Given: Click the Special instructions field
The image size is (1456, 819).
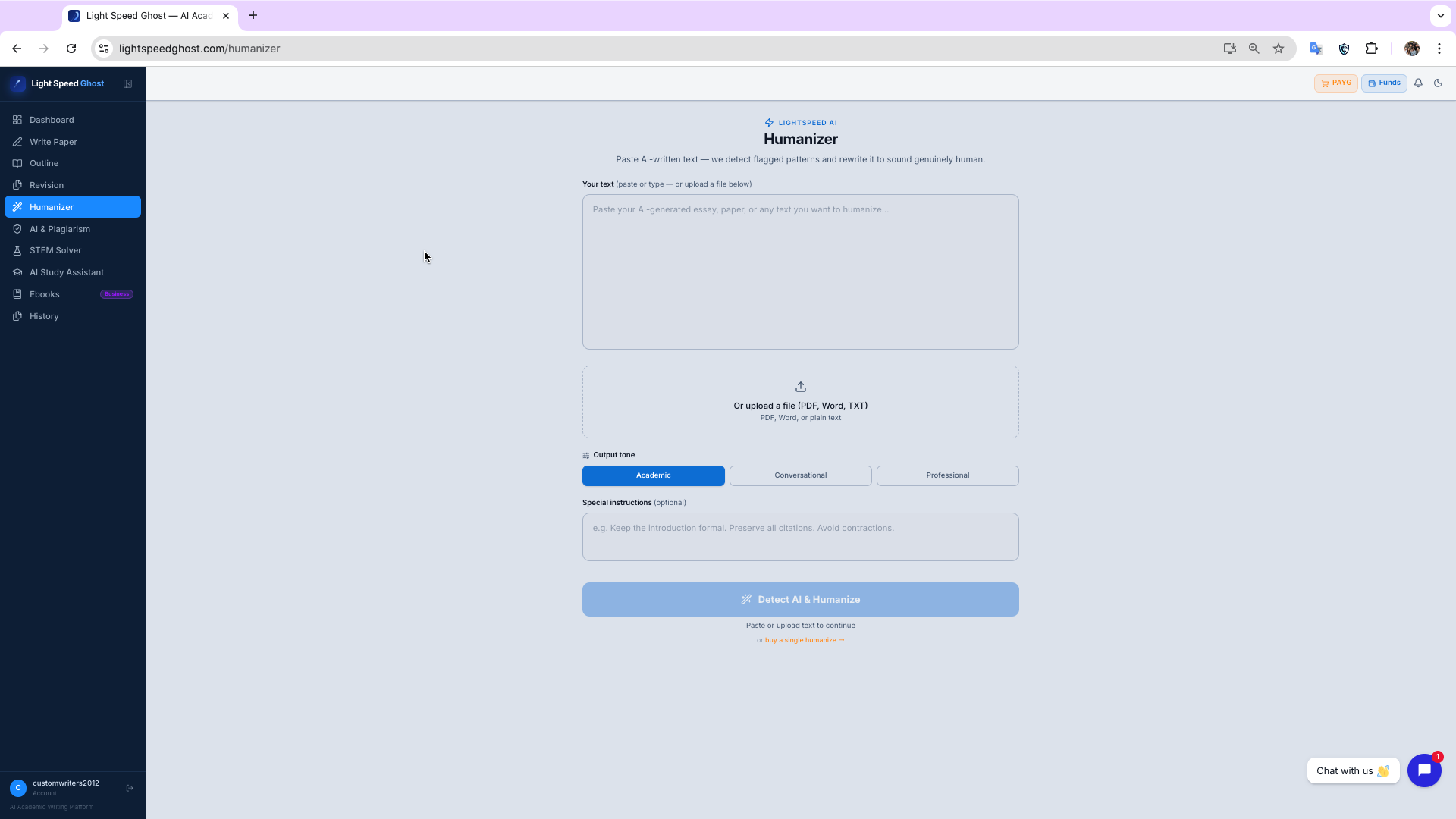Looking at the screenshot, I should click(800, 537).
